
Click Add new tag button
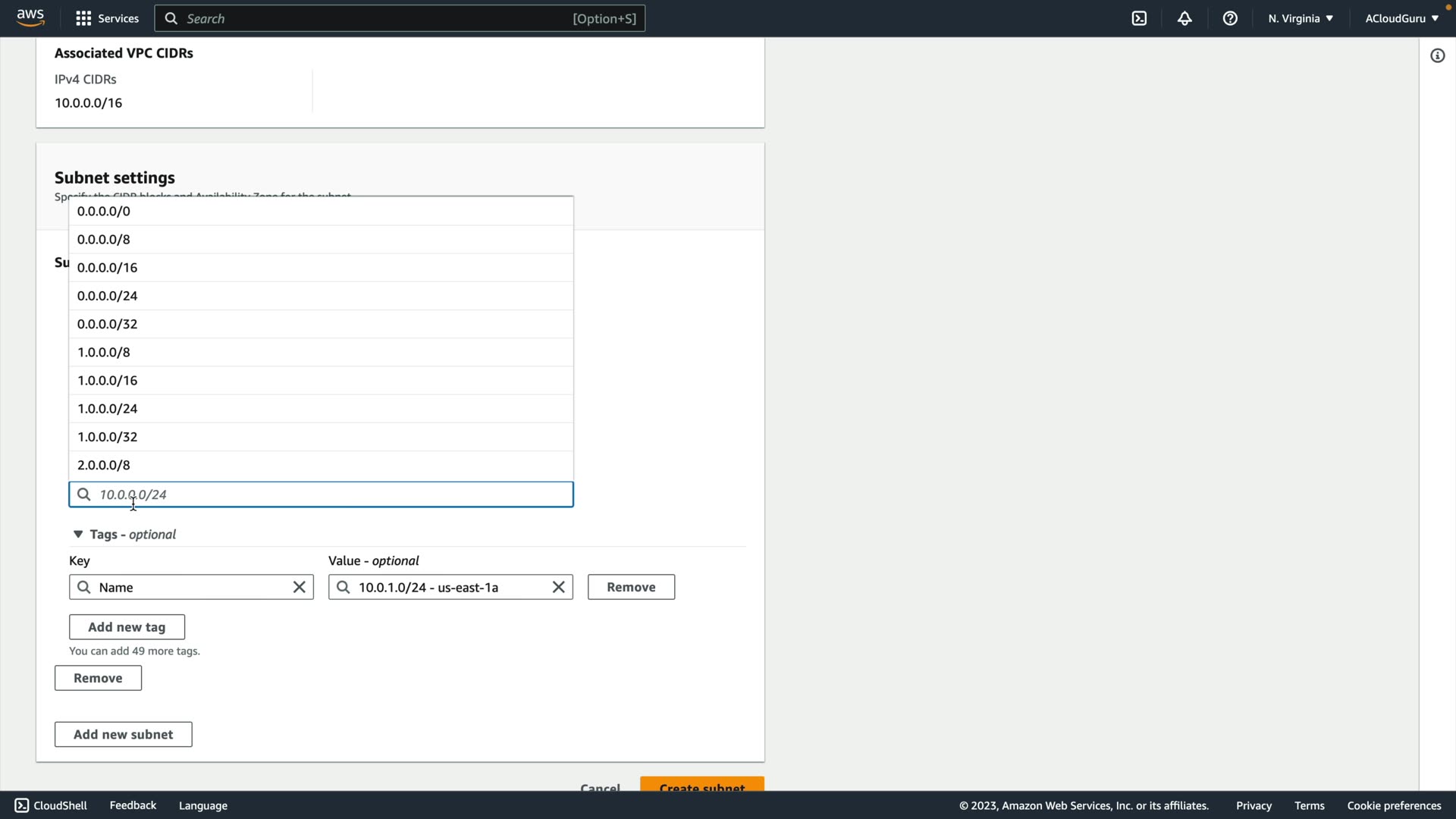coord(127,627)
